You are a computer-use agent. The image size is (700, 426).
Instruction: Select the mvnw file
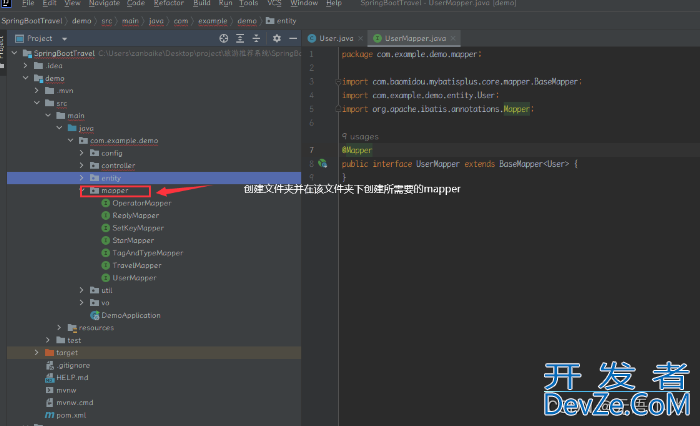(66, 390)
